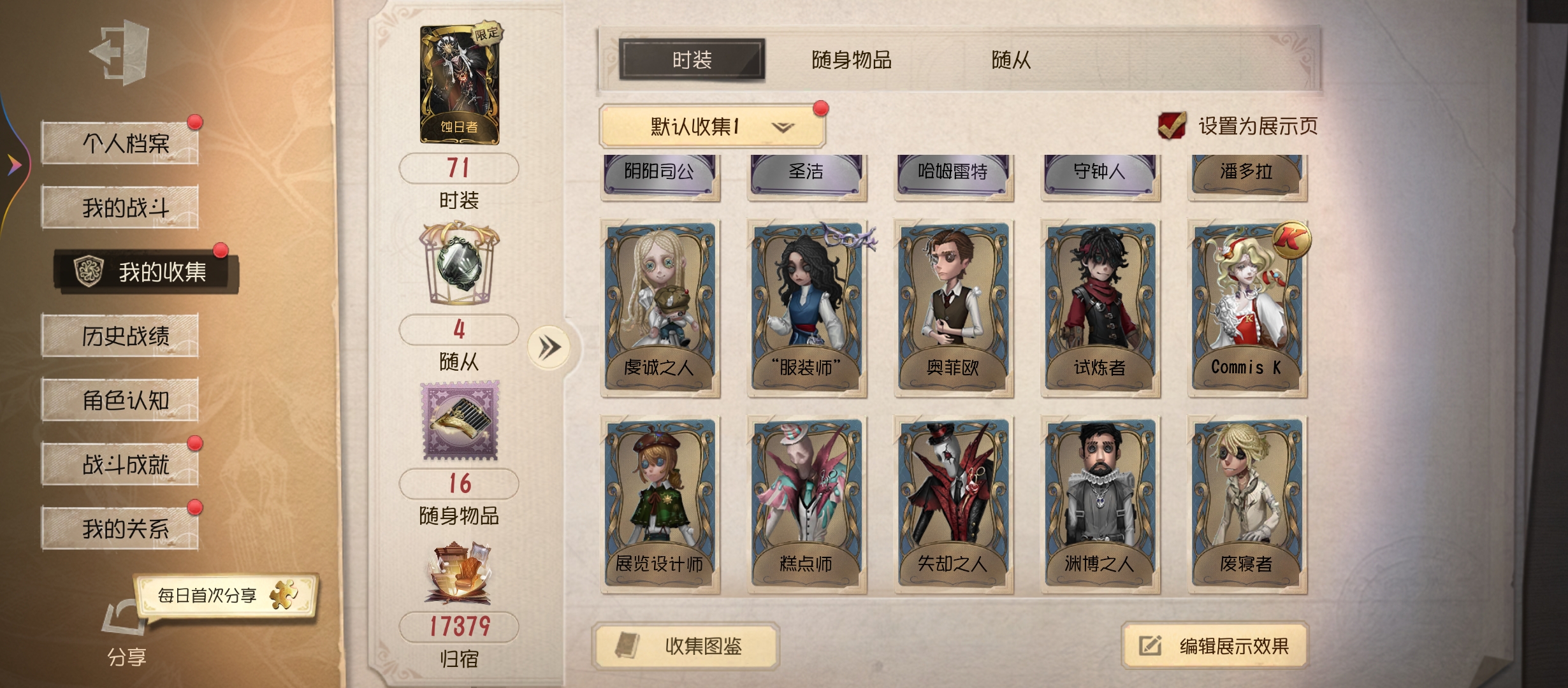Image resolution: width=1568 pixels, height=688 pixels.
Task: Open the share icon at bottom left
Action: pos(125,617)
